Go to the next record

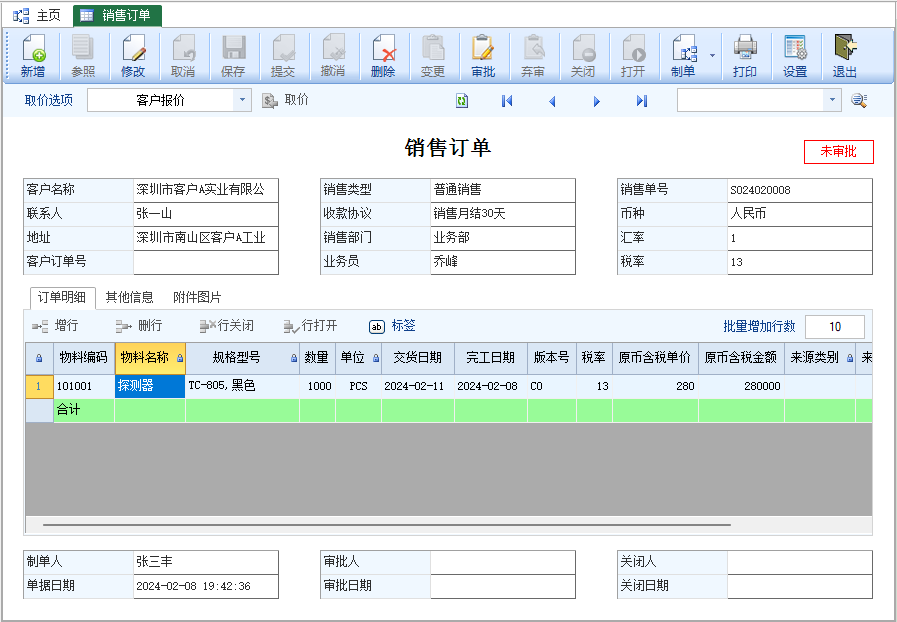click(597, 101)
